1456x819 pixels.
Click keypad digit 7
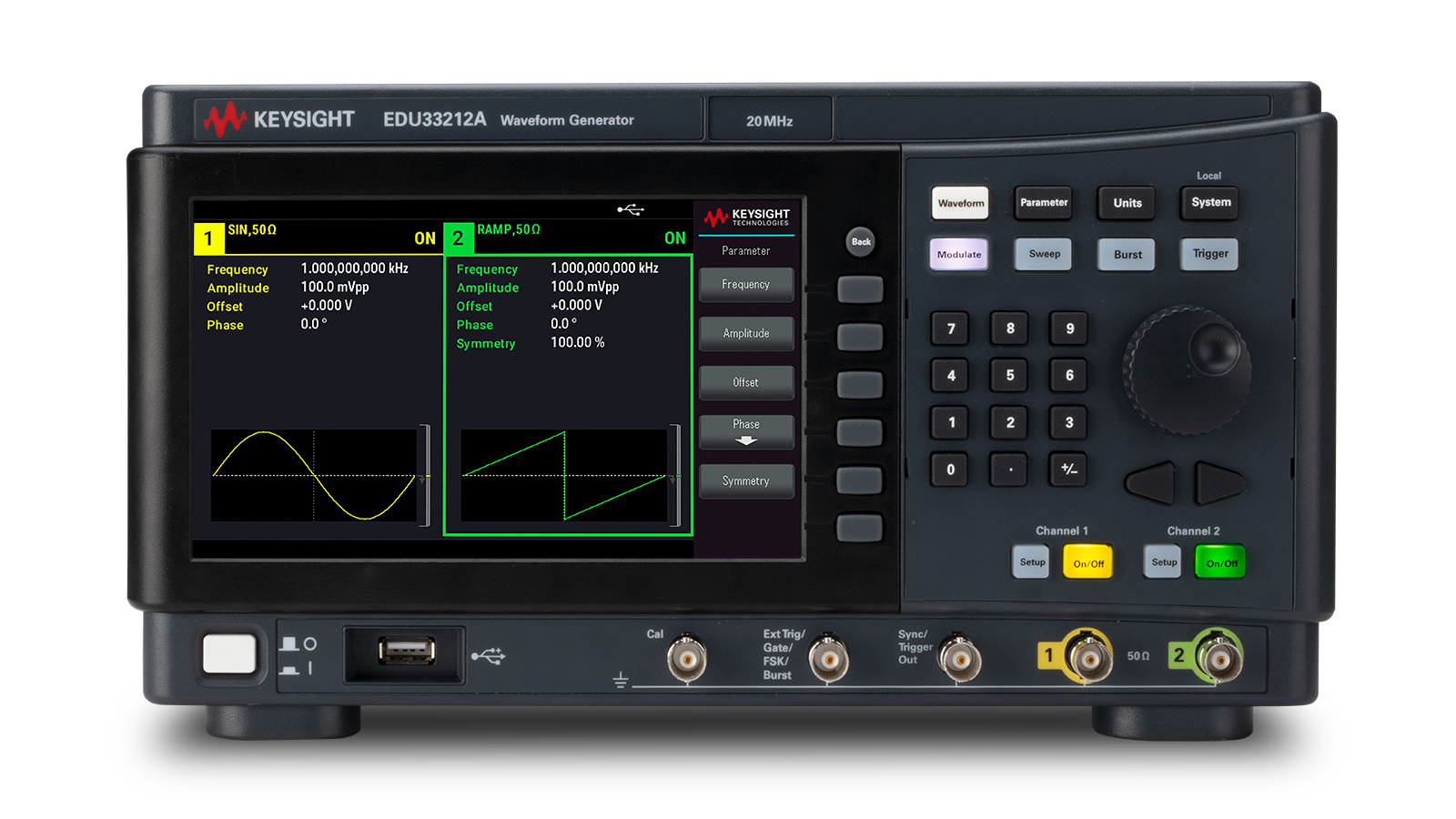[x=951, y=329]
